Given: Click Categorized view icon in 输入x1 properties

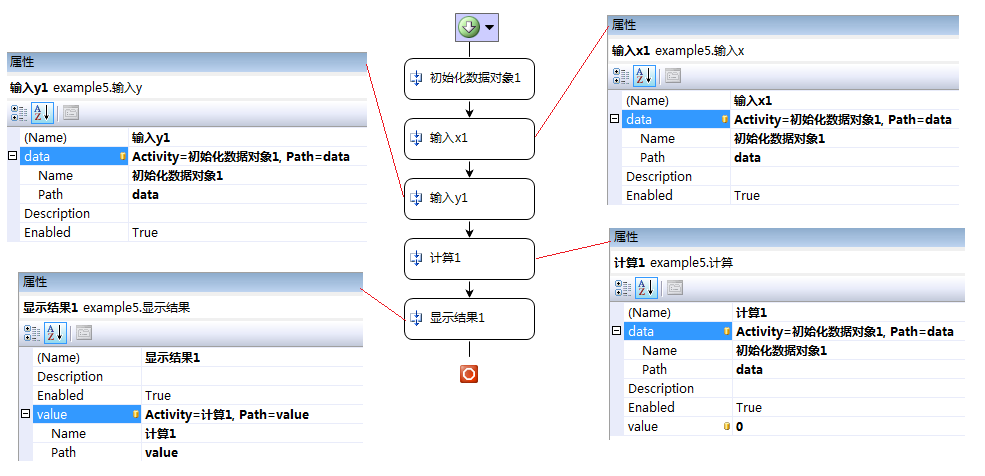Looking at the screenshot, I should (621, 76).
